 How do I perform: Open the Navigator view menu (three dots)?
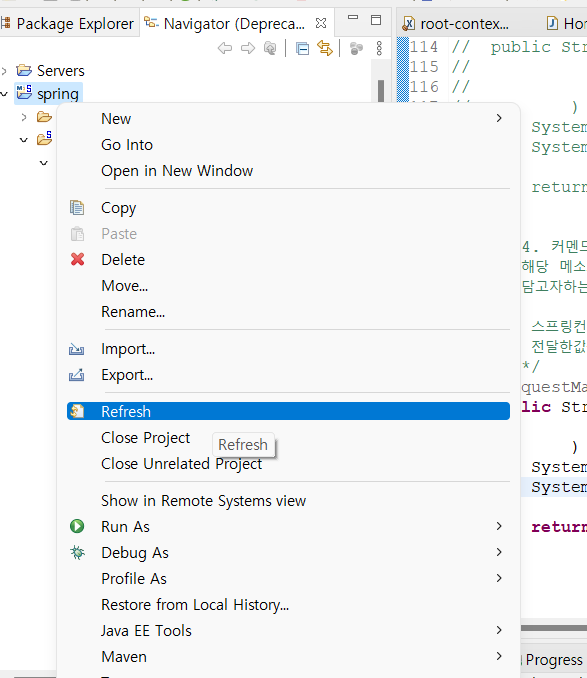(379, 48)
